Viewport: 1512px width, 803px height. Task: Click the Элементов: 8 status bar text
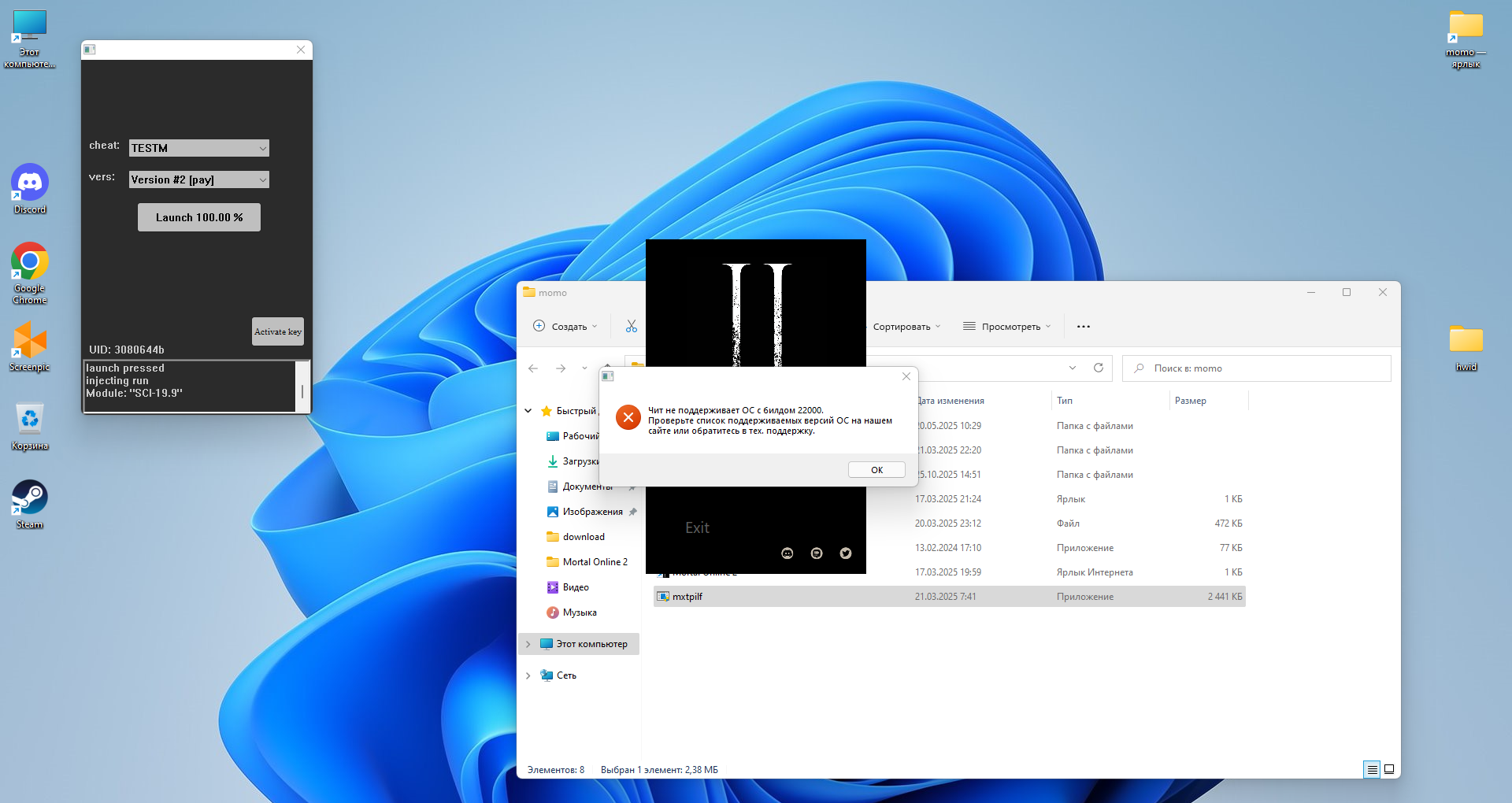tap(556, 770)
